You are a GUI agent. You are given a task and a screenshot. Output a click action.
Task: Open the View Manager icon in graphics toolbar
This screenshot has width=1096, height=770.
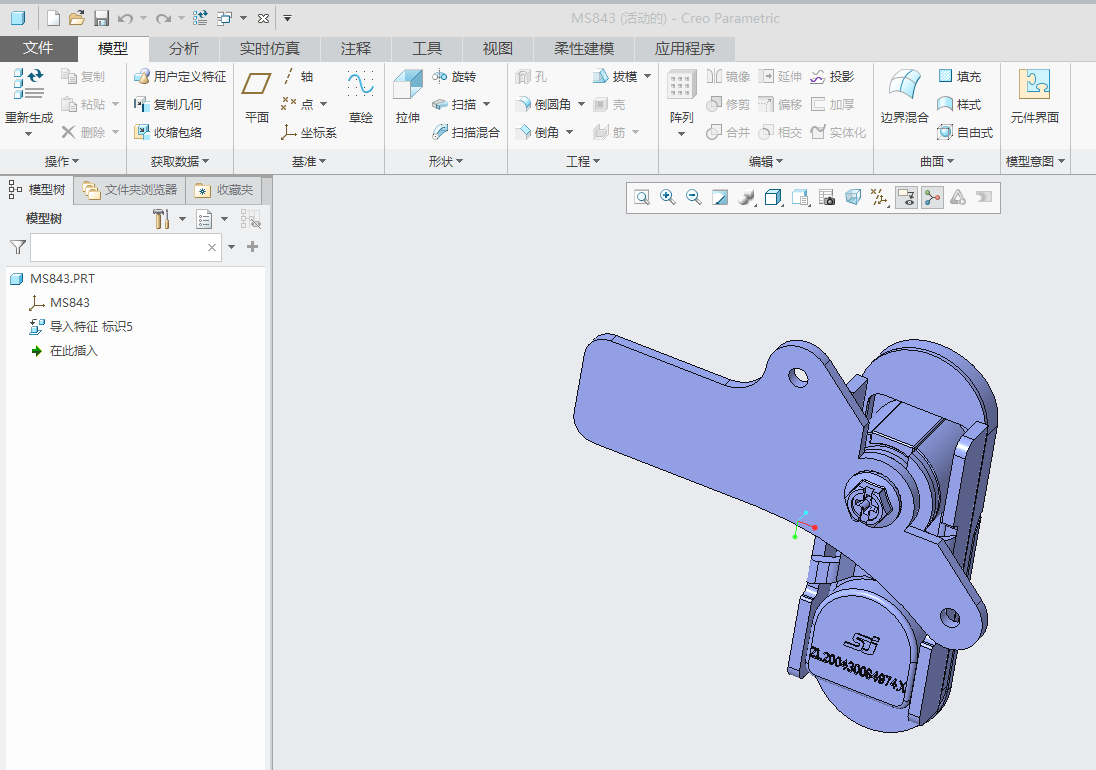[827, 198]
